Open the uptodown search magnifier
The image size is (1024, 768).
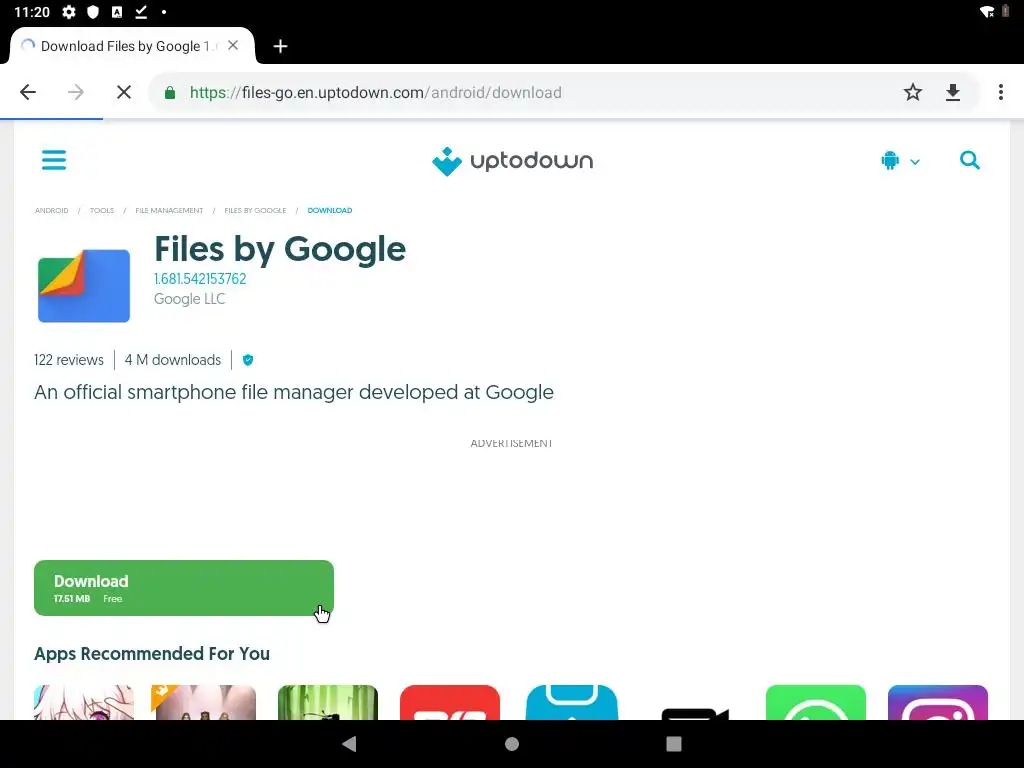tap(970, 160)
